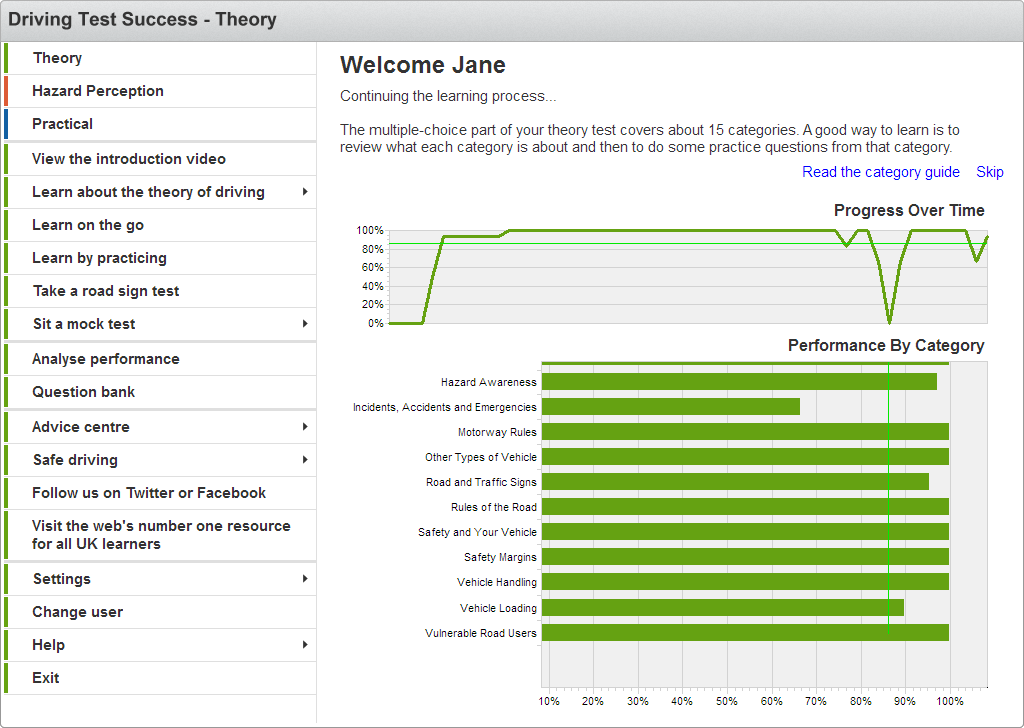Switch to Hazard Perception section
The height and width of the screenshot is (728, 1024).
point(97,91)
